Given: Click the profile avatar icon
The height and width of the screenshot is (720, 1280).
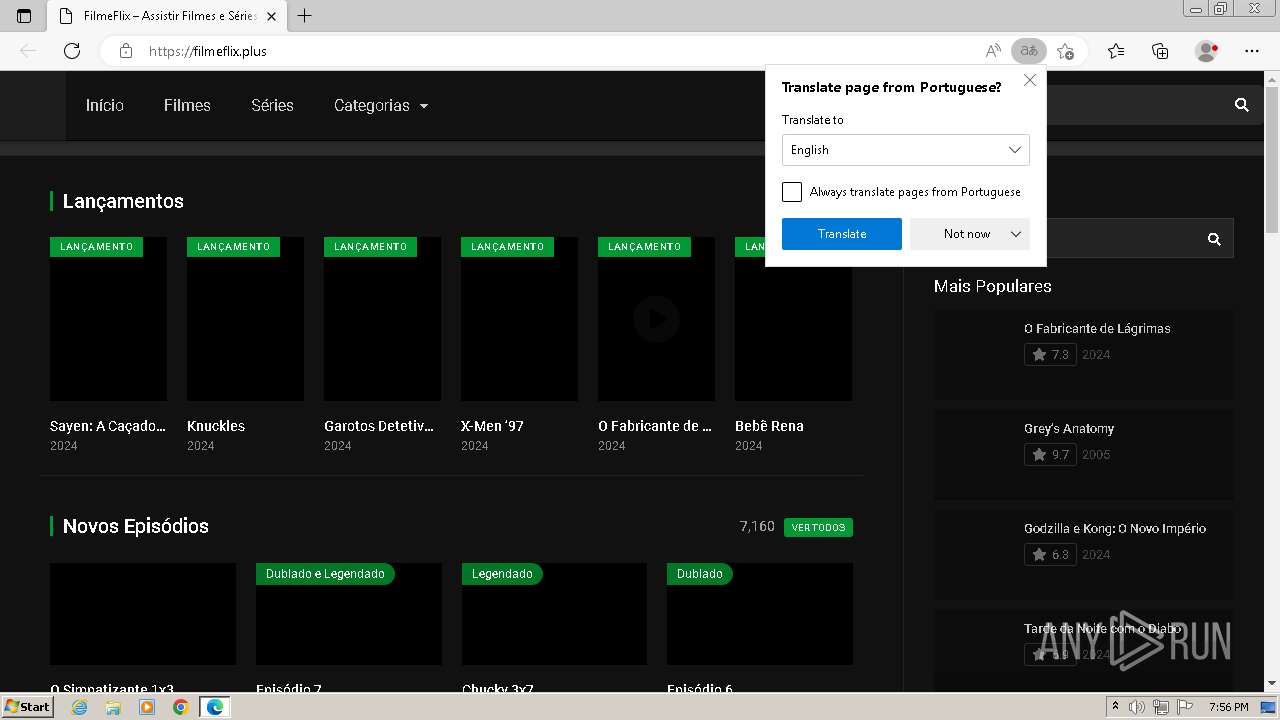Looking at the screenshot, I should point(1207,51).
